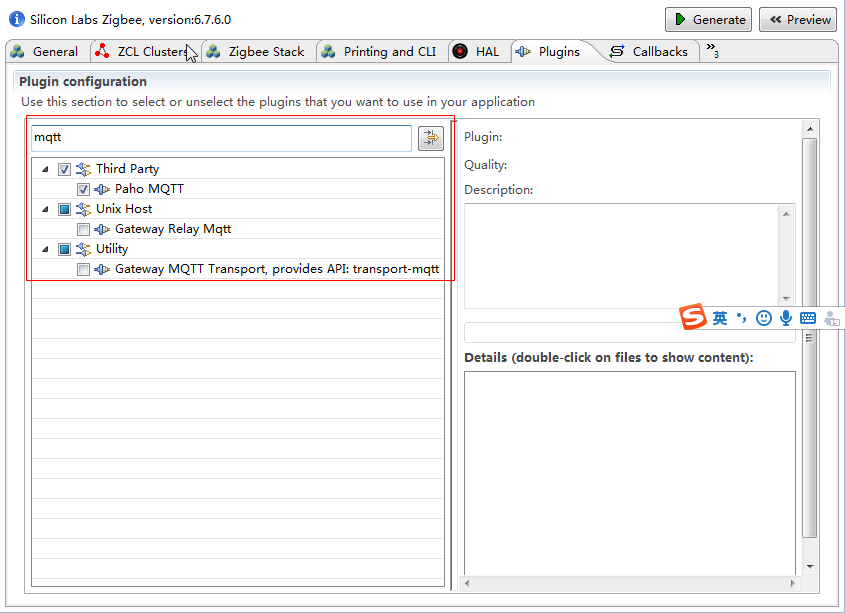Click the ZCL Clusters tab red icon
The image size is (845, 613).
click(x=102, y=51)
